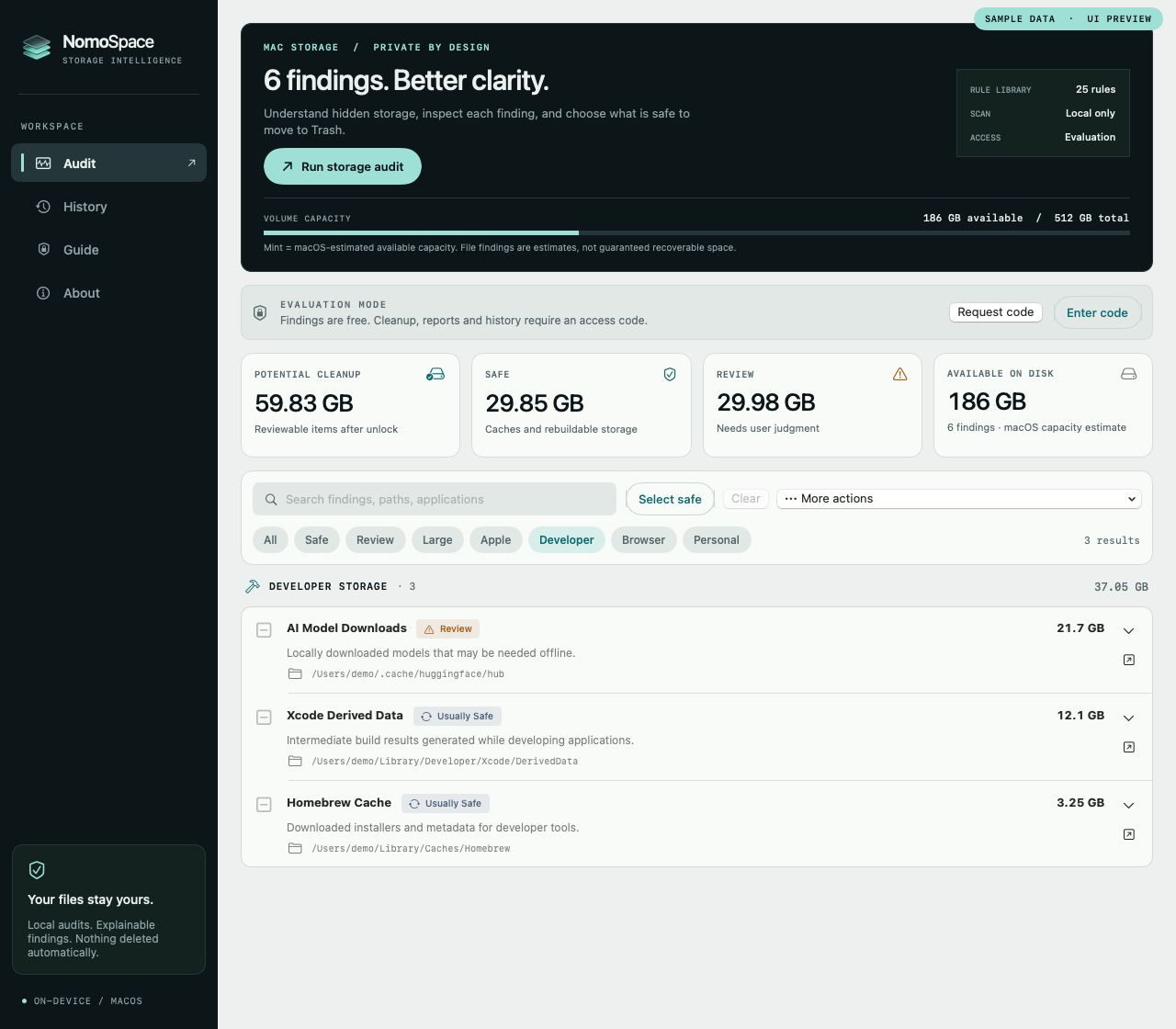Click the folder icon beside the DerivedData path
1176x1029 pixels.
(x=295, y=761)
